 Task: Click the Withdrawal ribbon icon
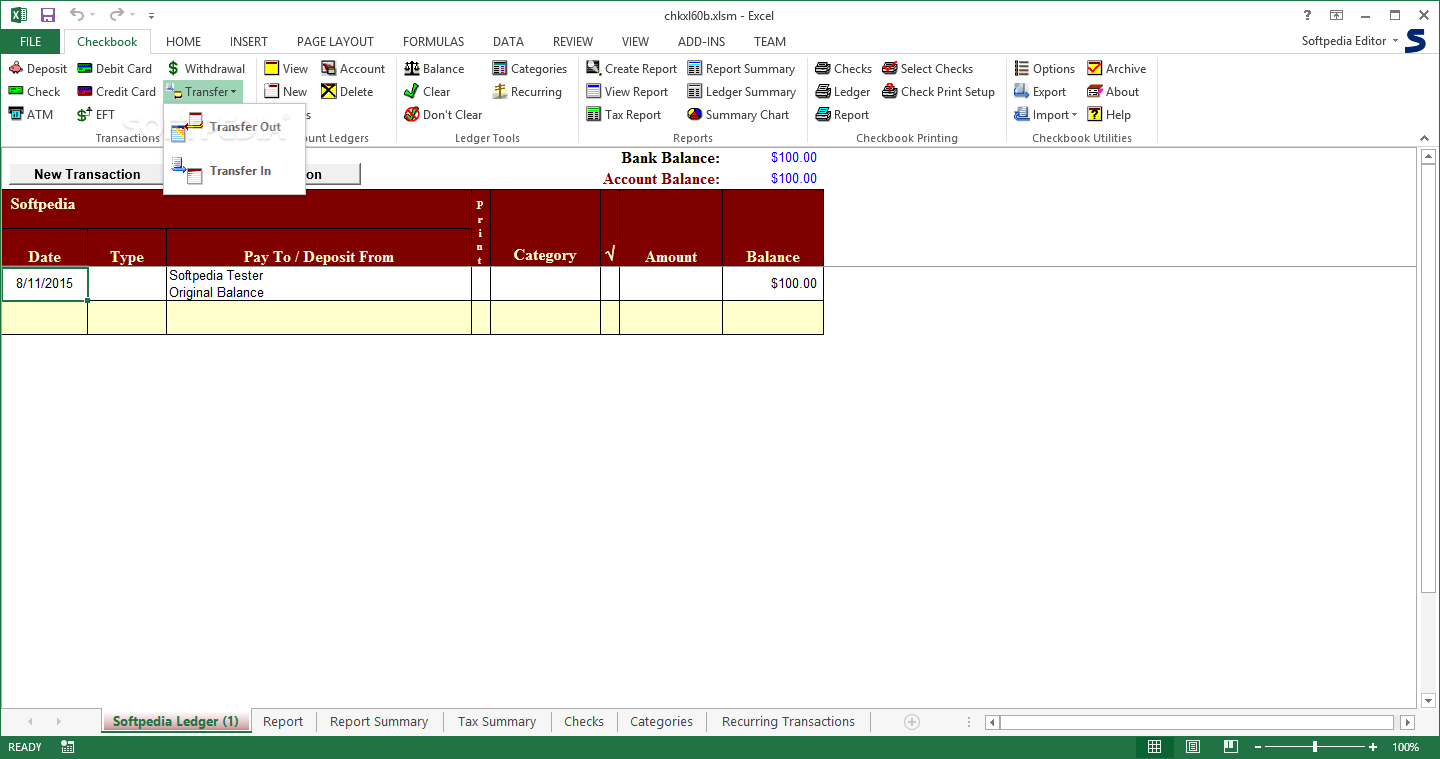coord(174,69)
